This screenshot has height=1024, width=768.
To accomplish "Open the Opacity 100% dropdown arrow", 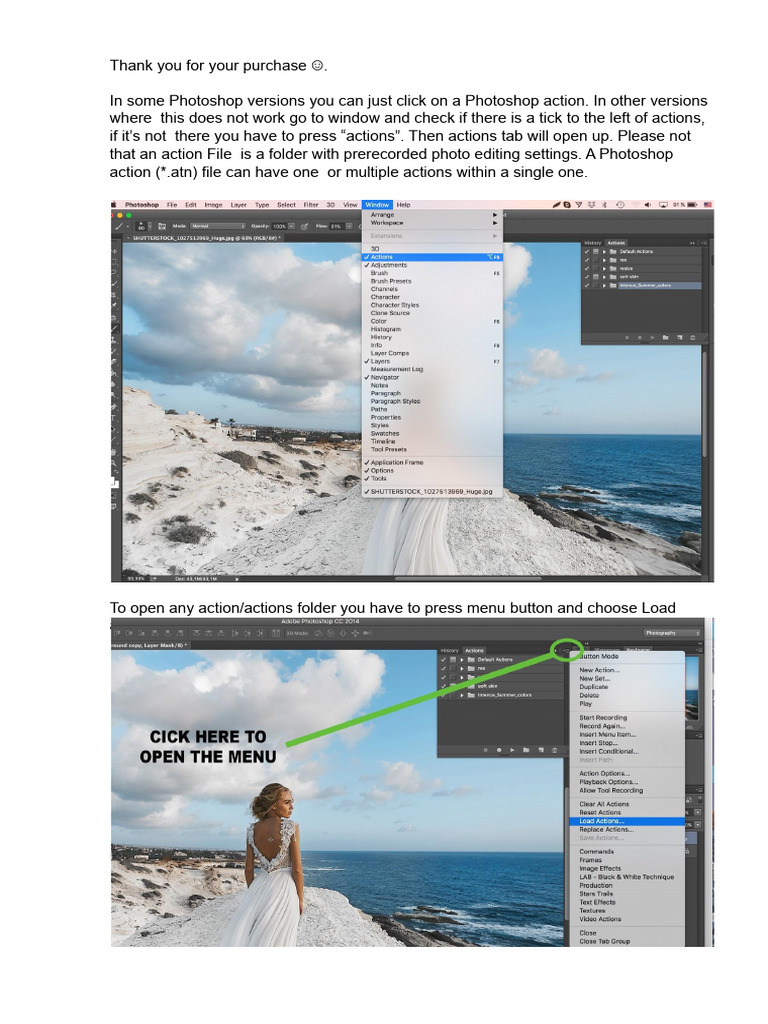I will point(291,226).
